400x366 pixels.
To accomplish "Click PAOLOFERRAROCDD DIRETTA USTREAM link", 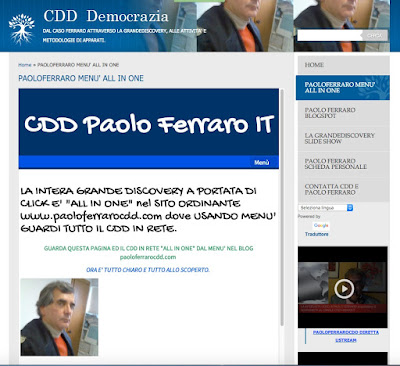I will tap(346, 336).
